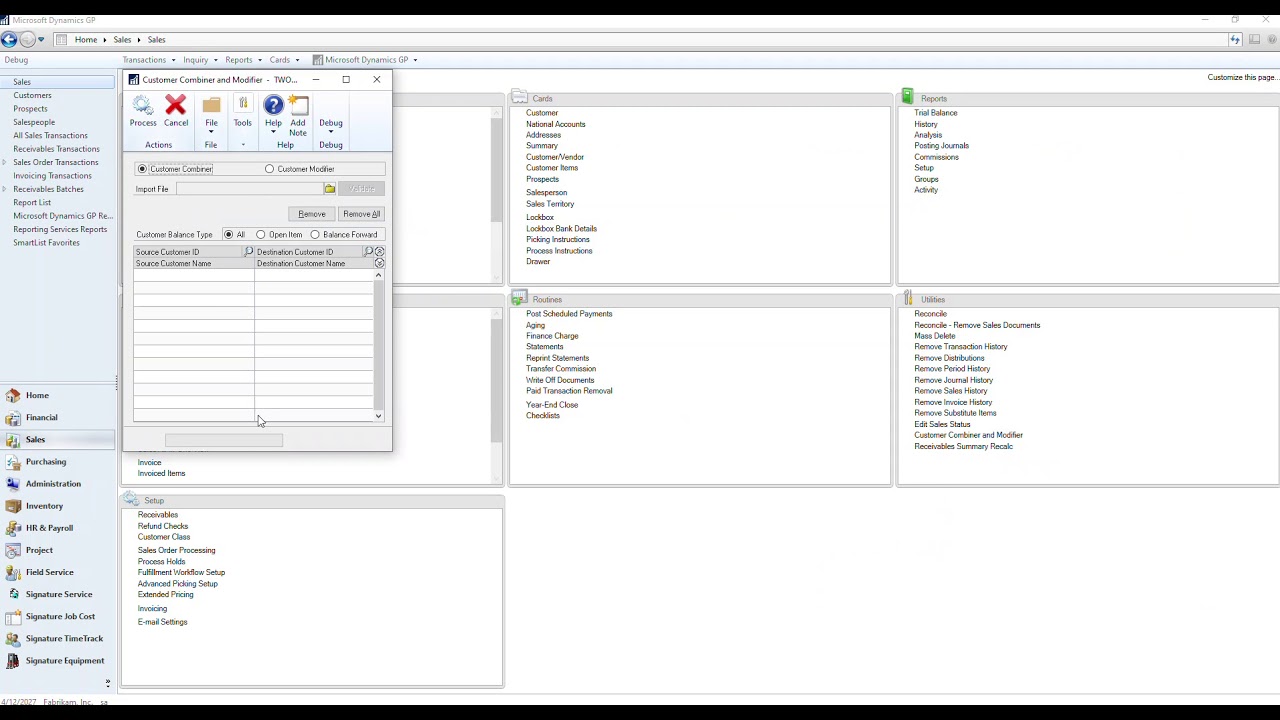Open Sales Order Transactions in navigation list
Screen dimensions: 1280x720
56,162
